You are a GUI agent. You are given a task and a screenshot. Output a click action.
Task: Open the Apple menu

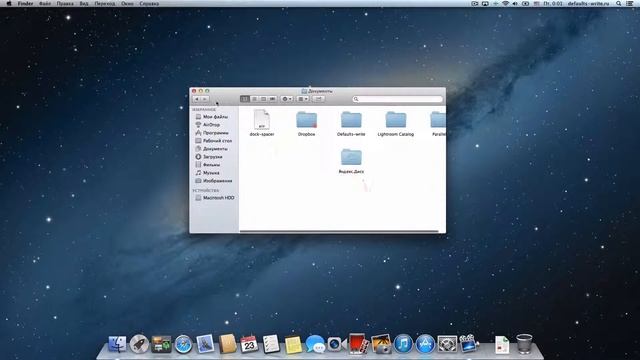click(x=9, y=3)
